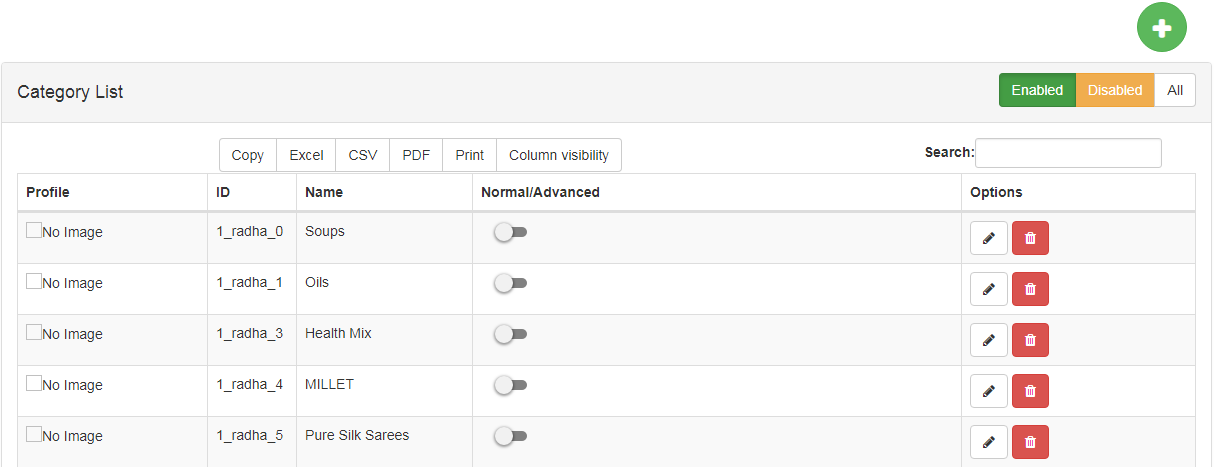Enable Advanced mode toggle for MILLET
The height and width of the screenshot is (467, 1214).
click(x=510, y=385)
